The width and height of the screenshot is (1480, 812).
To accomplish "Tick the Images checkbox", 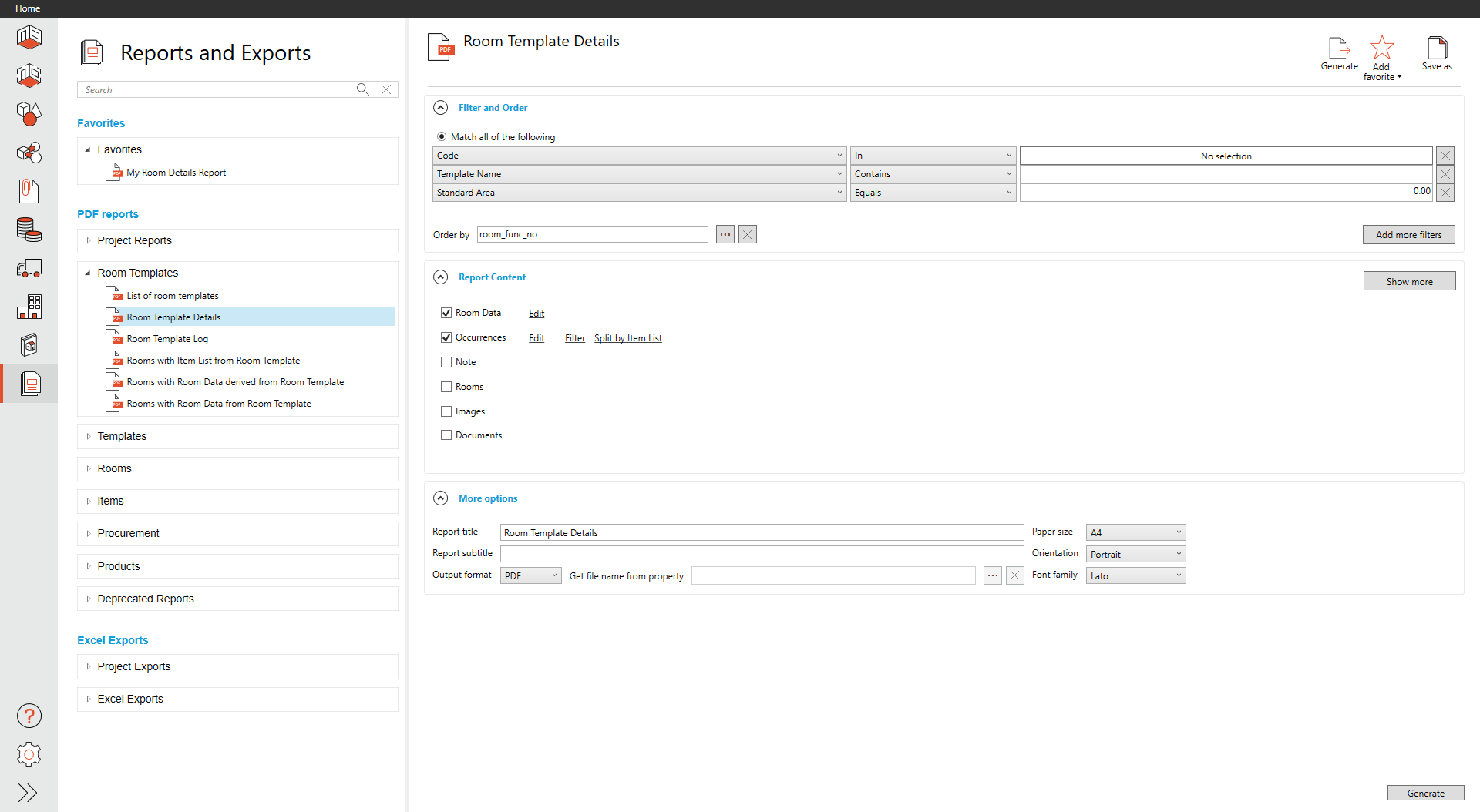I will 446,411.
